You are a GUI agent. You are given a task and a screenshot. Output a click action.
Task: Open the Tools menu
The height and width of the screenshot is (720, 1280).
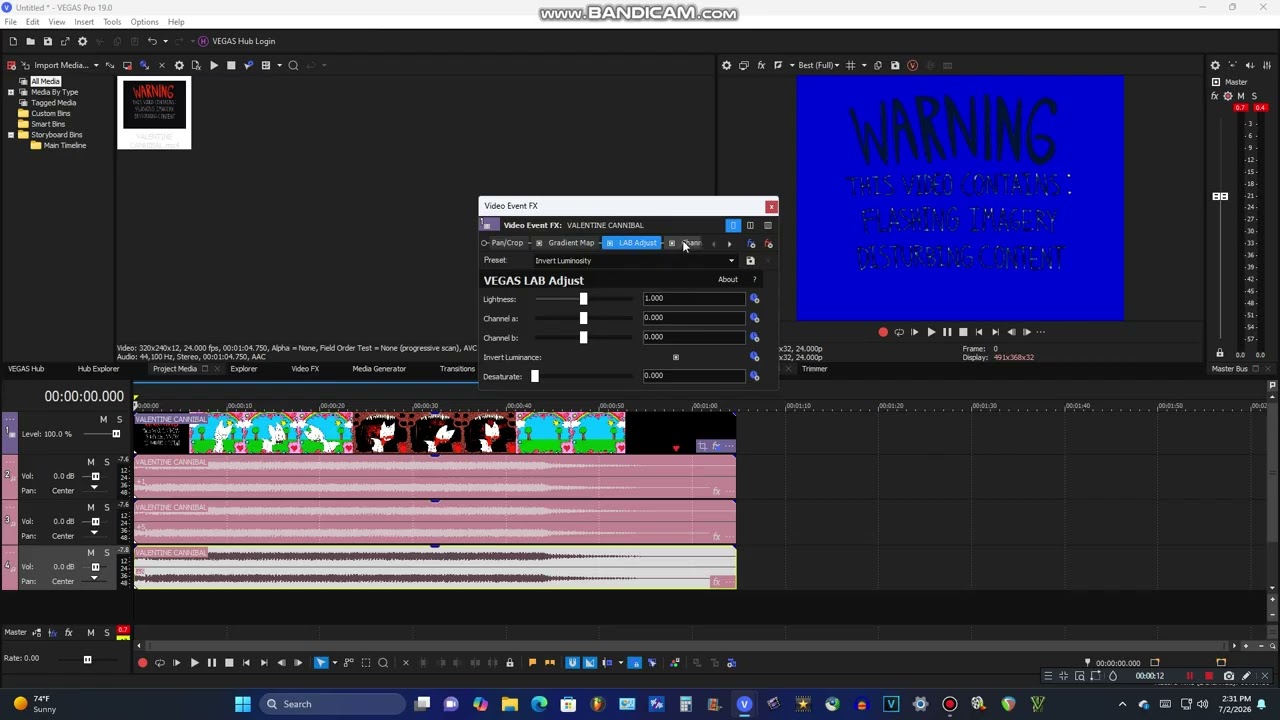coord(112,22)
